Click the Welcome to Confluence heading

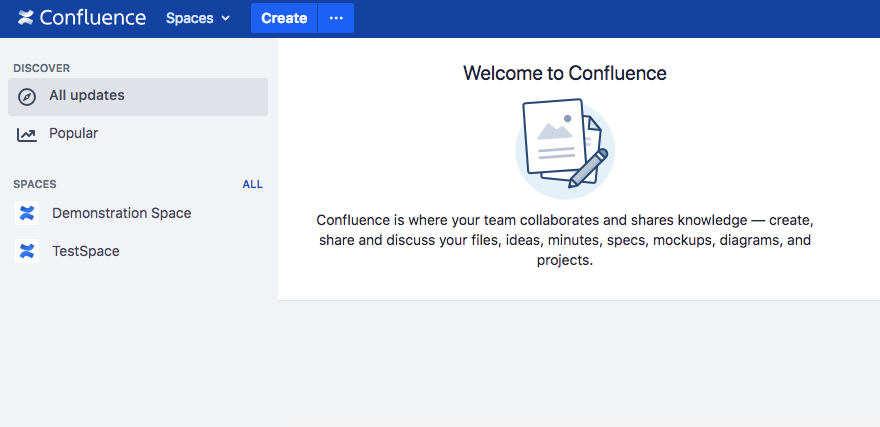[x=565, y=73]
